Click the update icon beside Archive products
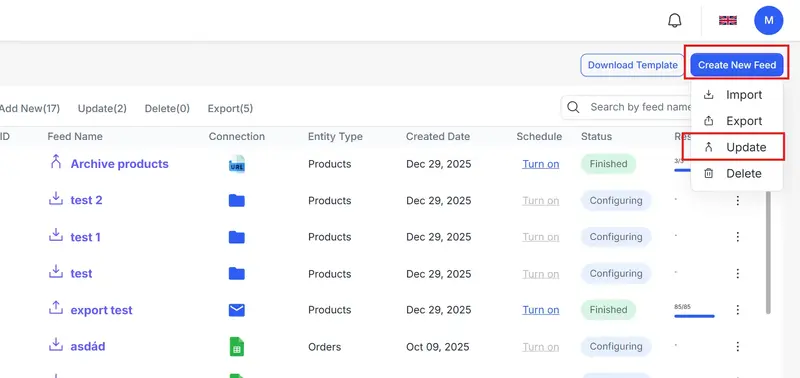Image resolution: width=800 pixels, height=378 pixels. (56, 162)
